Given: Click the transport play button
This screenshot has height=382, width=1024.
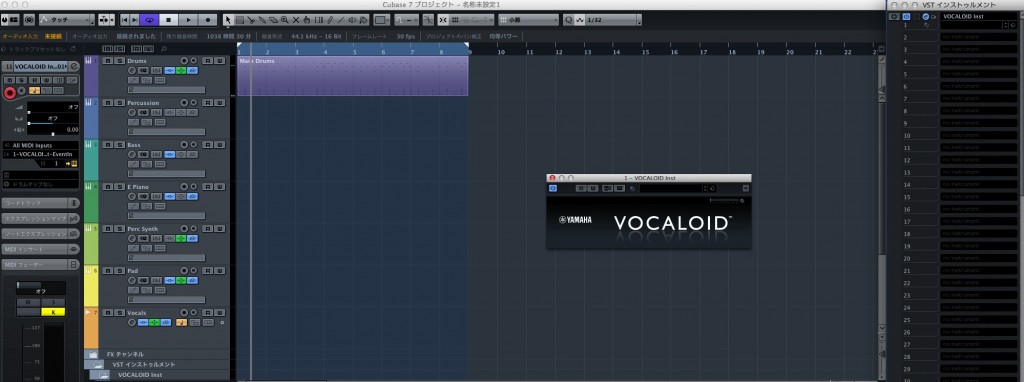Looking at the screenshot, I should pyautogui.click(x=188, y=20).
